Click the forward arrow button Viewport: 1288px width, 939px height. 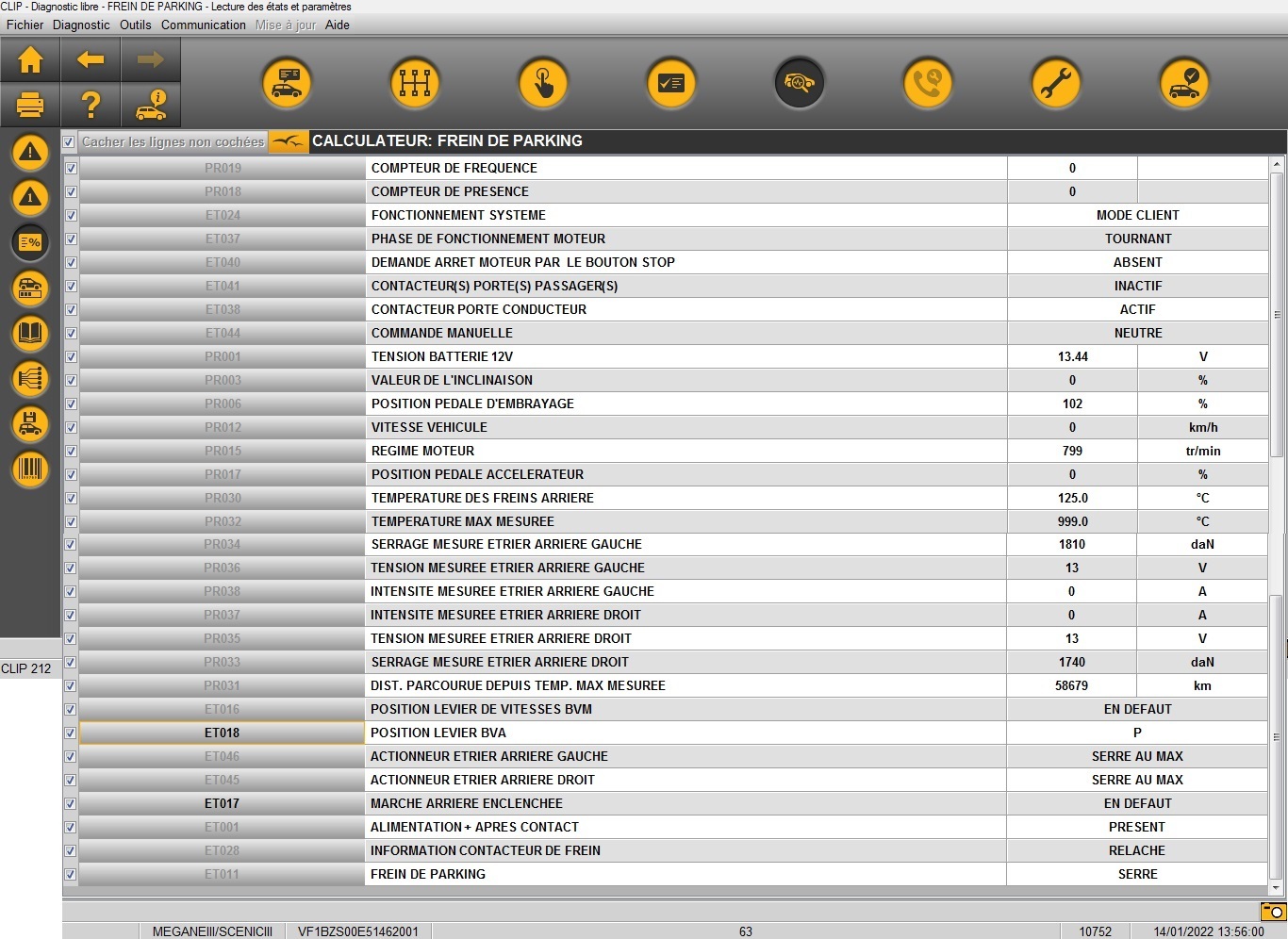tap(151, 60)
